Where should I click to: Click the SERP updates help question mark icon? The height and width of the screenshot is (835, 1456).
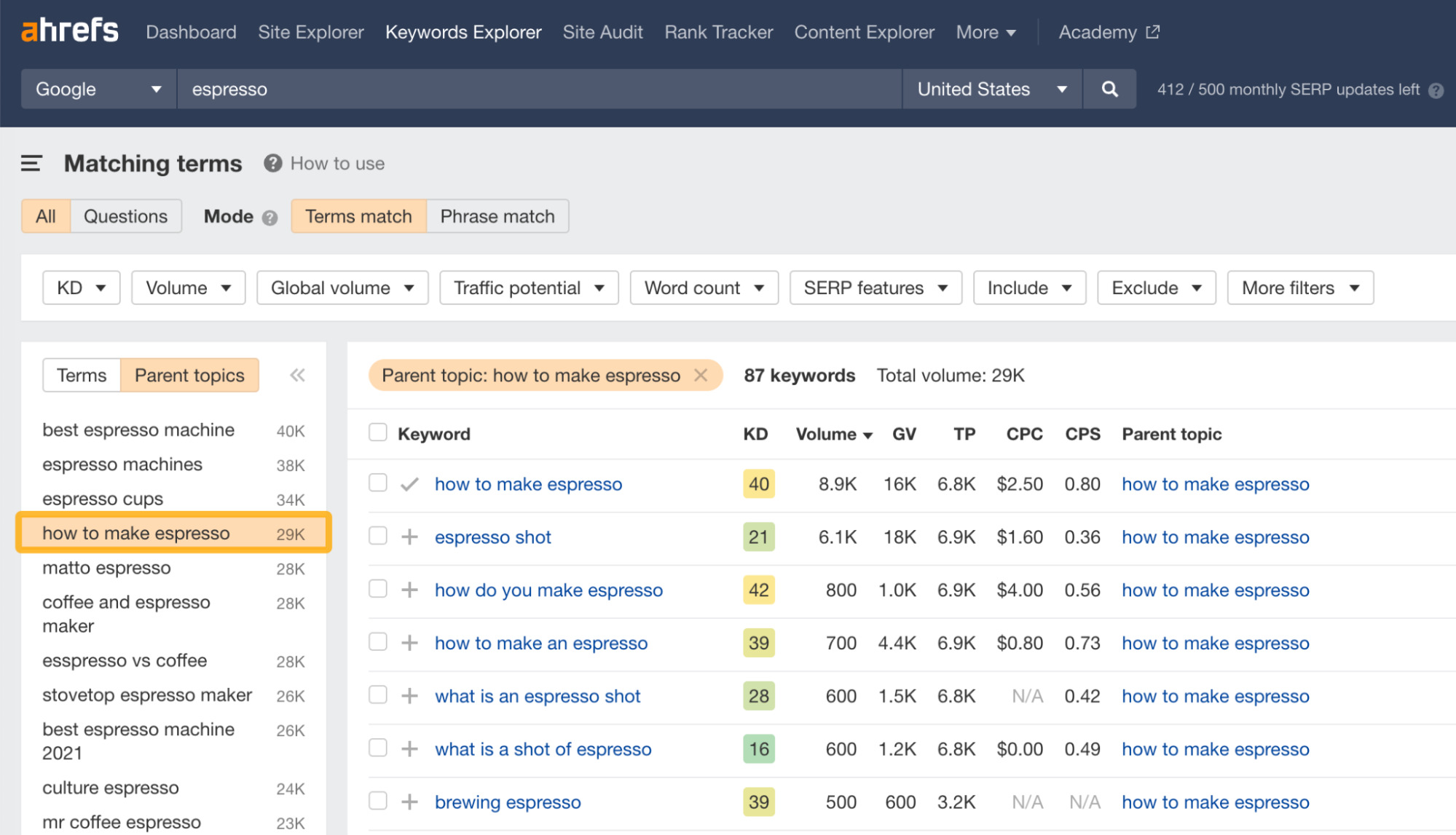pos(1436,90)
